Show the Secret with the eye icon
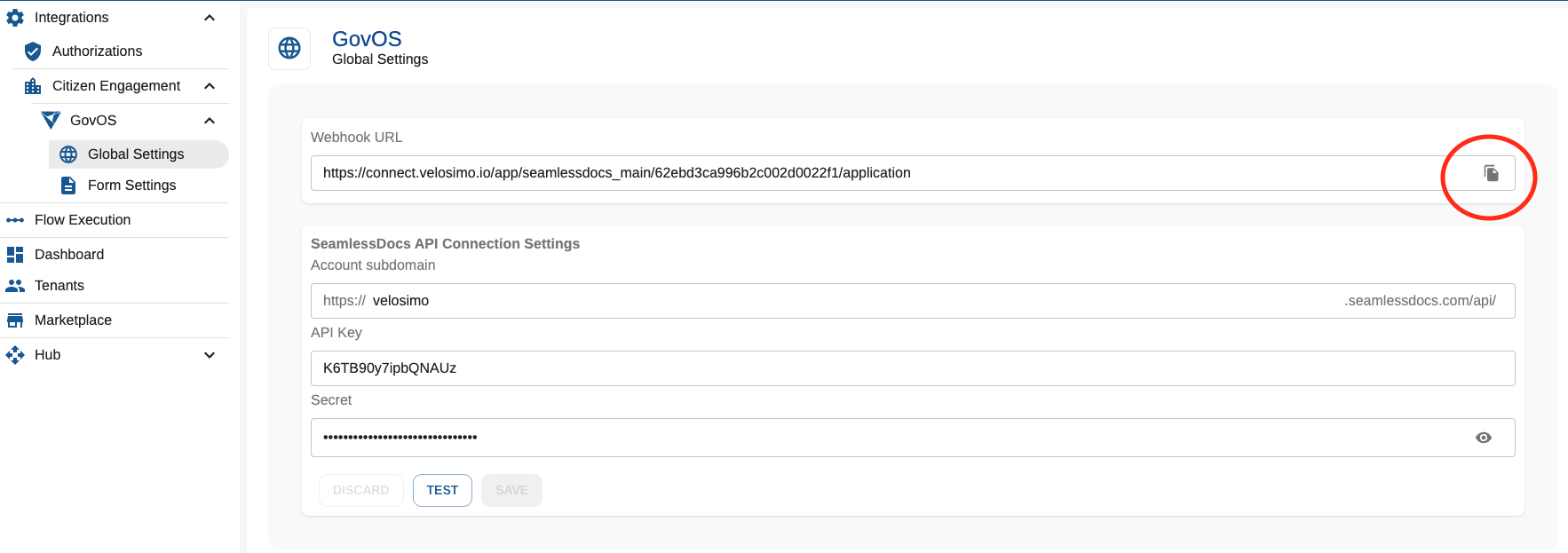Screen dimensions: 1568x553 [x=1484, y=438]
